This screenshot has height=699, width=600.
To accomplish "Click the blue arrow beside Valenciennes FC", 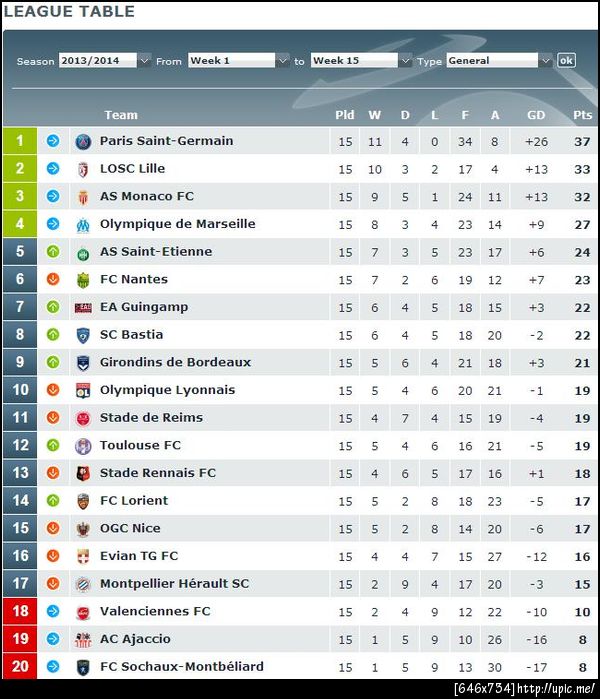I will pyautogui.click(x=53, y=612).
